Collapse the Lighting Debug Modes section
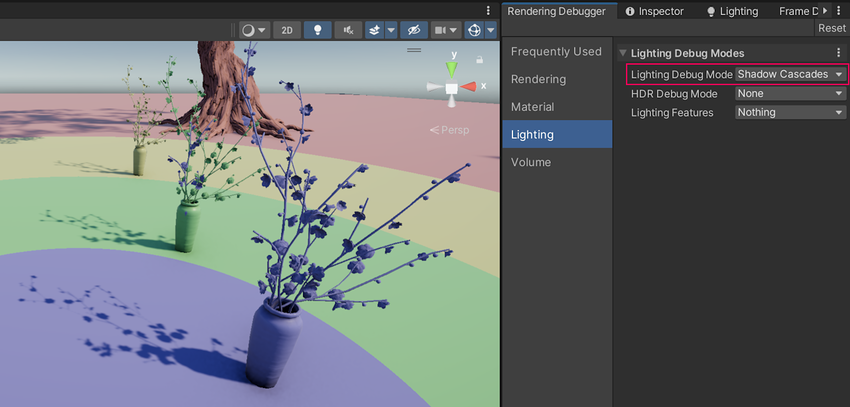This screenshot has height=407, width=850. point(623,53)
